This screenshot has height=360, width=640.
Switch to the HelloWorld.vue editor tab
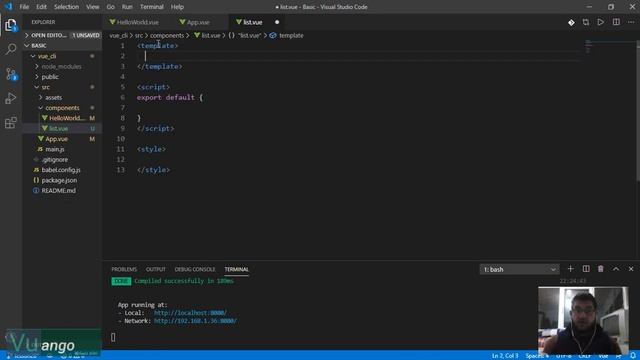138,22
